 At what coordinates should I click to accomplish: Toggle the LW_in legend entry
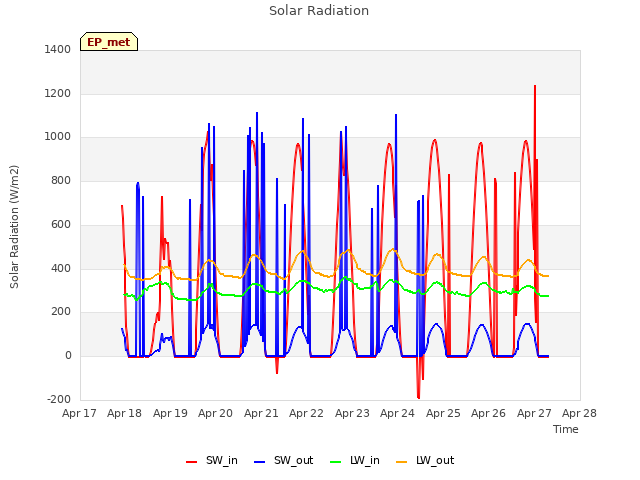(x=355, y=460)
